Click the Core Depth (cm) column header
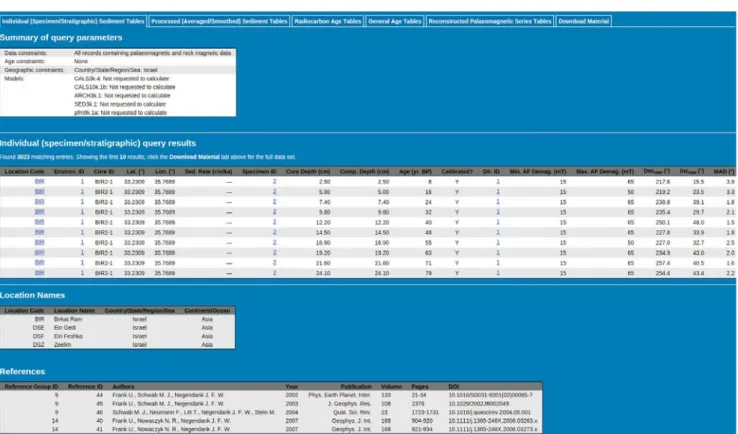Image resolution: width=738 pixels, height=434 pixels. [x=308, y=172]
